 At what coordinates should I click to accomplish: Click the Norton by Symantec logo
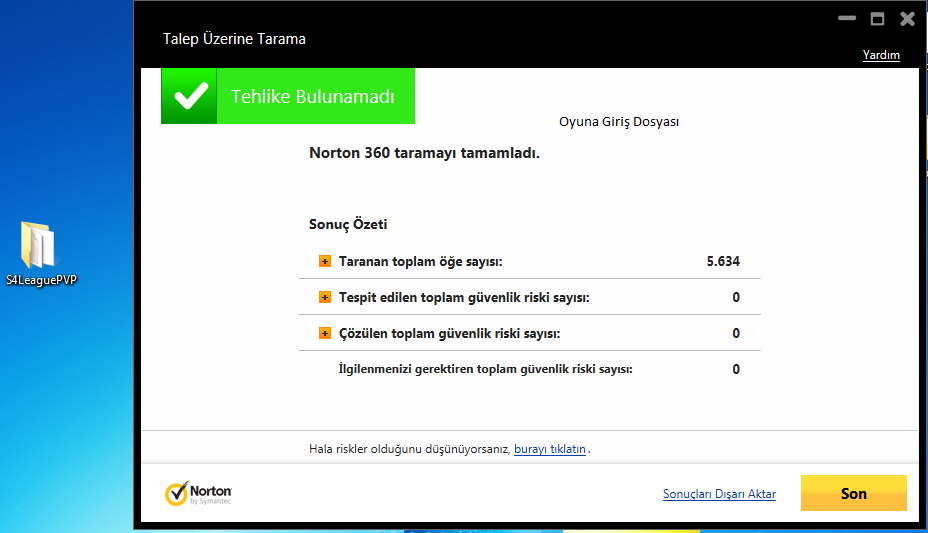point(198,493)
